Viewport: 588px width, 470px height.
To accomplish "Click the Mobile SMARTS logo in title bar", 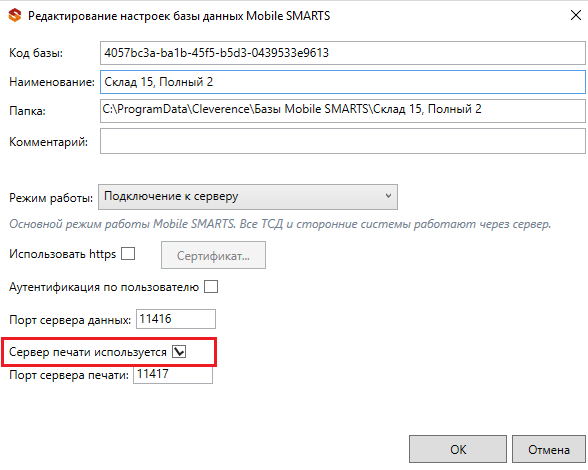I will click(x=15, y=16).
